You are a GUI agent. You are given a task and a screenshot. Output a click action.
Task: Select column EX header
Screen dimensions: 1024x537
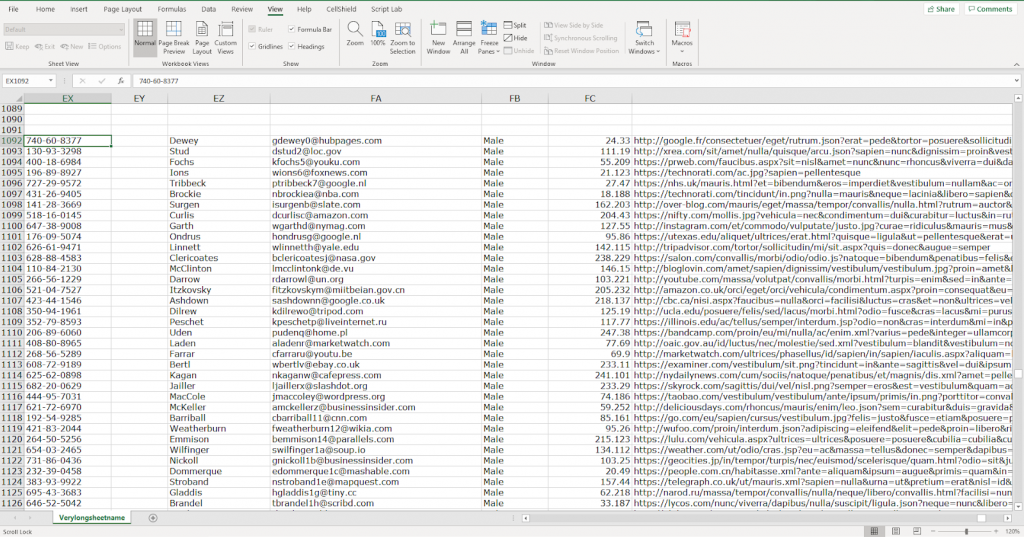point(68,99)
